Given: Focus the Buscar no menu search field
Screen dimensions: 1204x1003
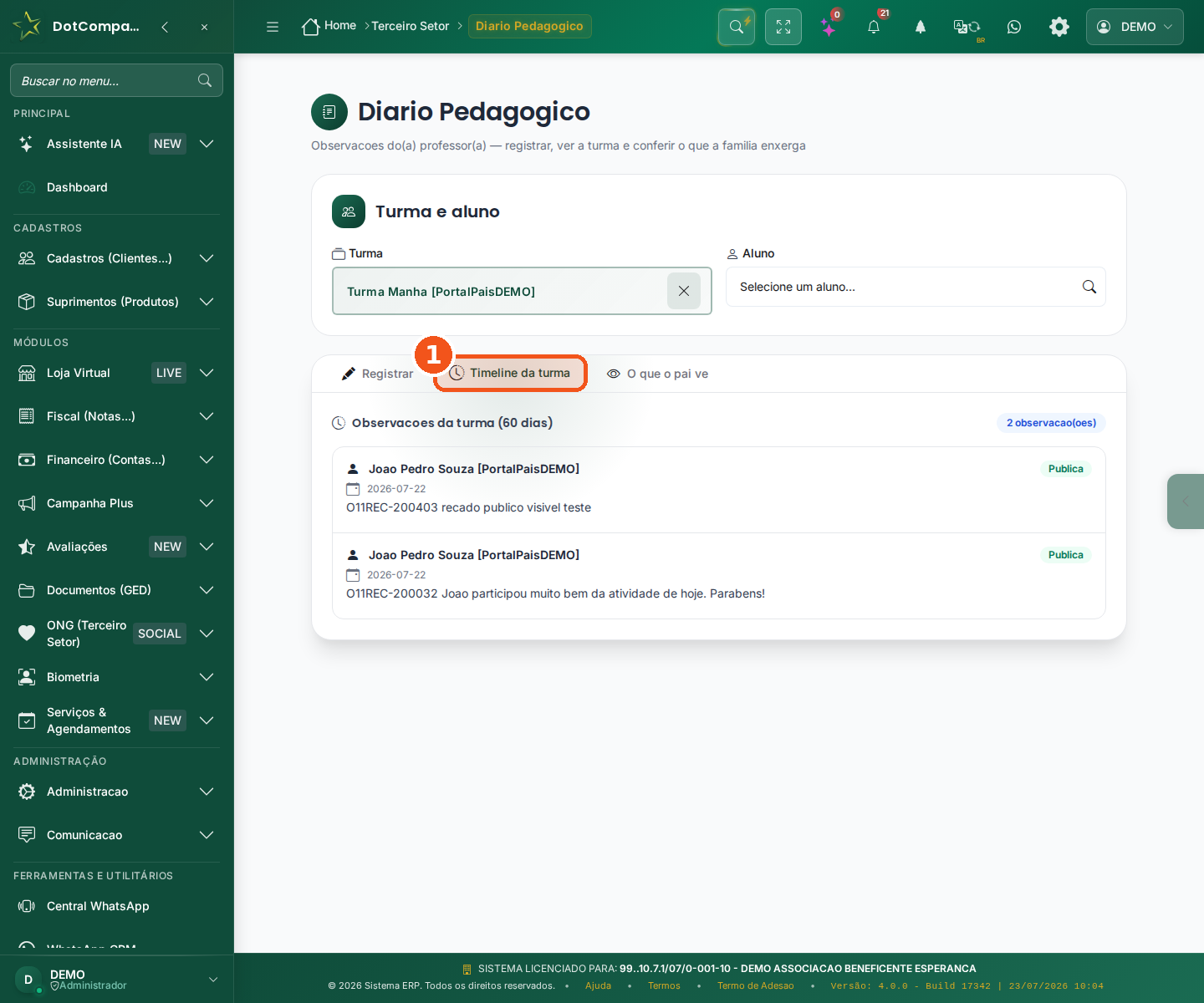Looking at the screenshot, I should coord(116,80).
